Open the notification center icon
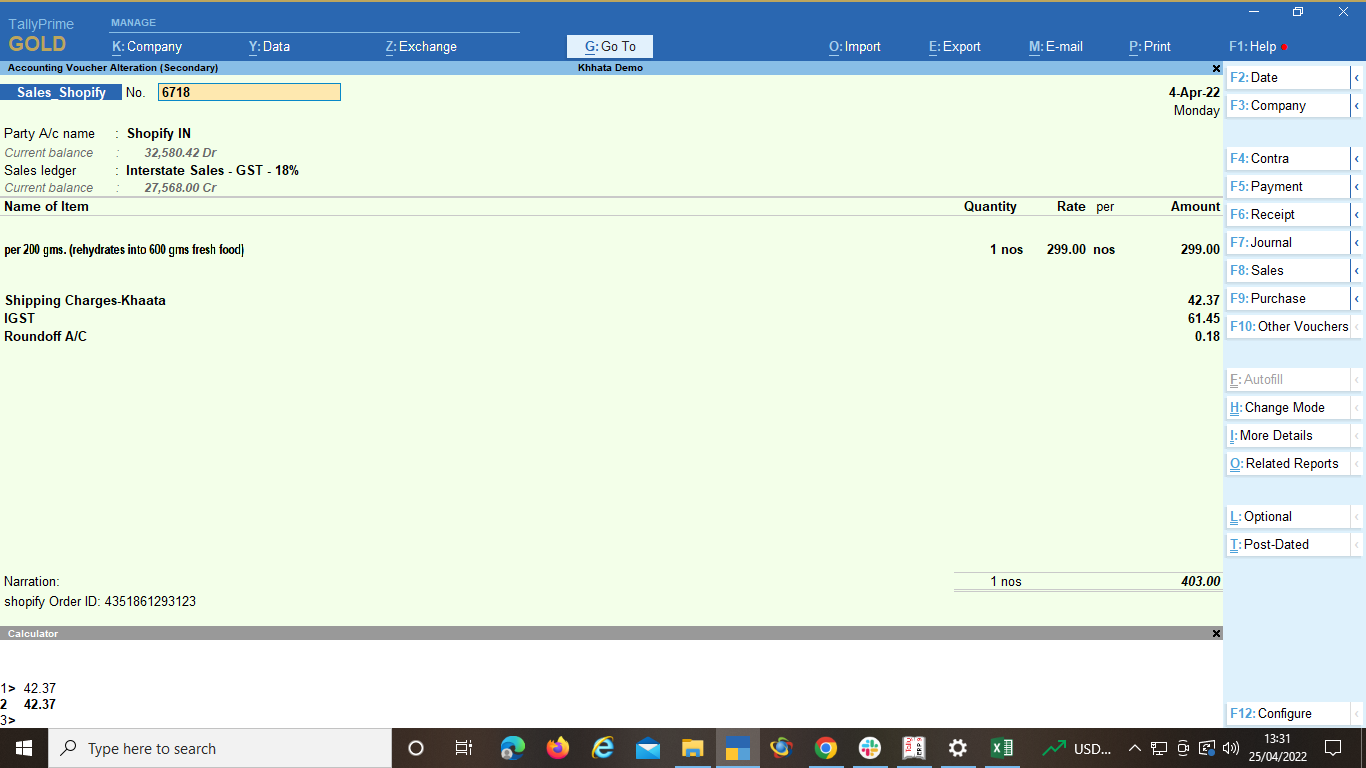This screenshot has height=768, width=1366. [x=1332, y=748]
